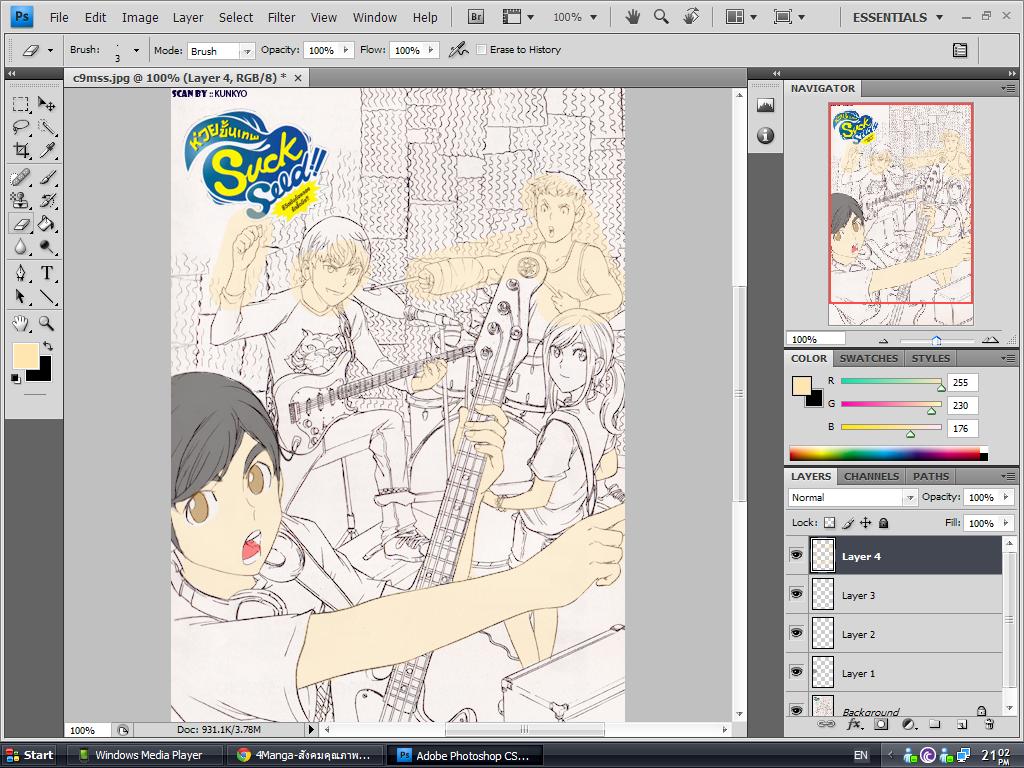1024x768 pixels.
Task: Hide Layer 1 visibility eye
Action: (796, 671)
